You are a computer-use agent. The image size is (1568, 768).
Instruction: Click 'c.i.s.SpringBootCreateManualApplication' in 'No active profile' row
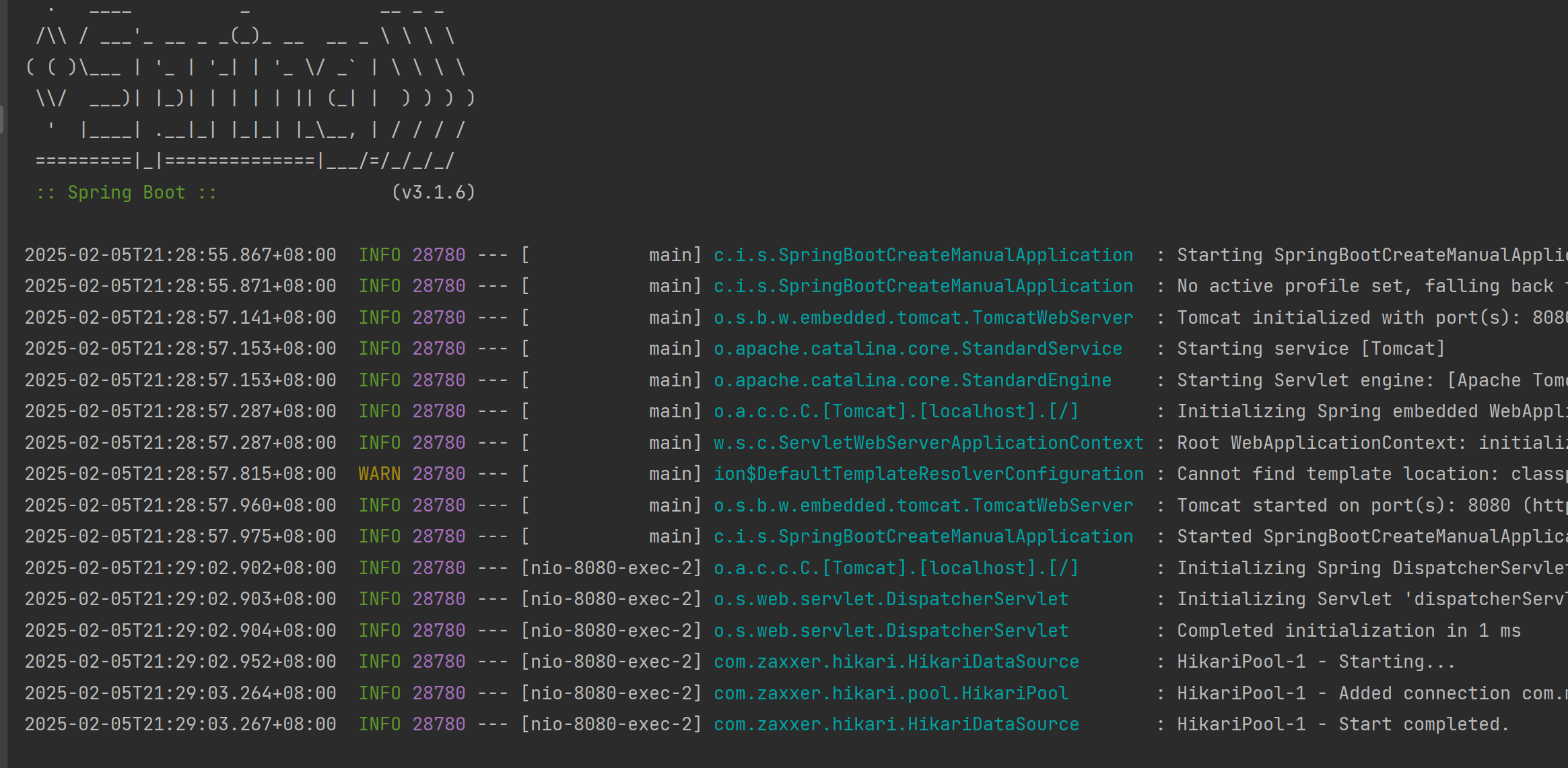tap(924, 286)
